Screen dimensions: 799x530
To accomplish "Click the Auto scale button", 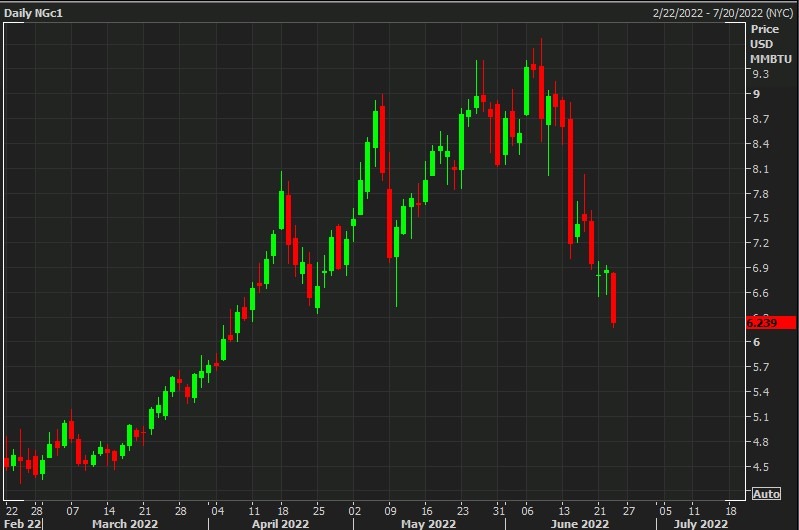I will pos(766,494).
